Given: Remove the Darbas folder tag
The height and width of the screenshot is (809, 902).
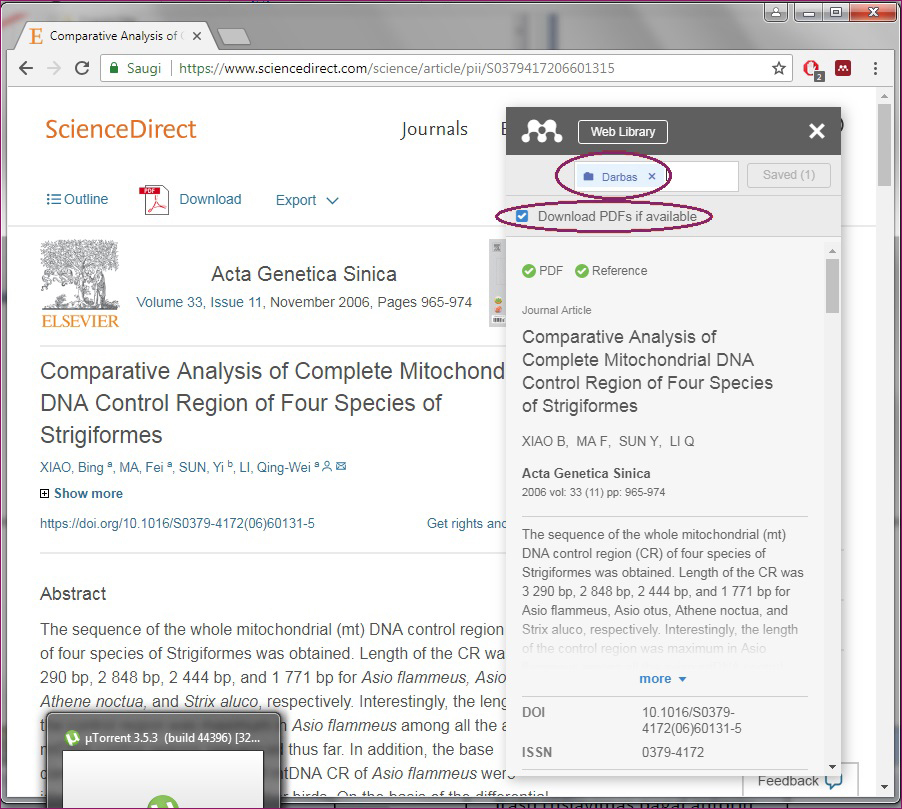Looking at the screenshot, I should (652, 177).
